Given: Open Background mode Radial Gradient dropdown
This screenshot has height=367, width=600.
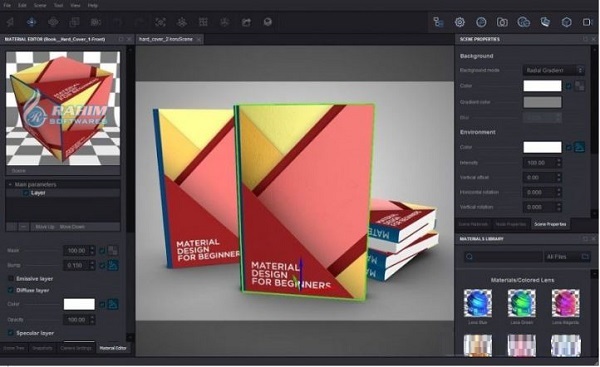Looking at the screenshot, I should pyautogui.click(x=554, y=70).
